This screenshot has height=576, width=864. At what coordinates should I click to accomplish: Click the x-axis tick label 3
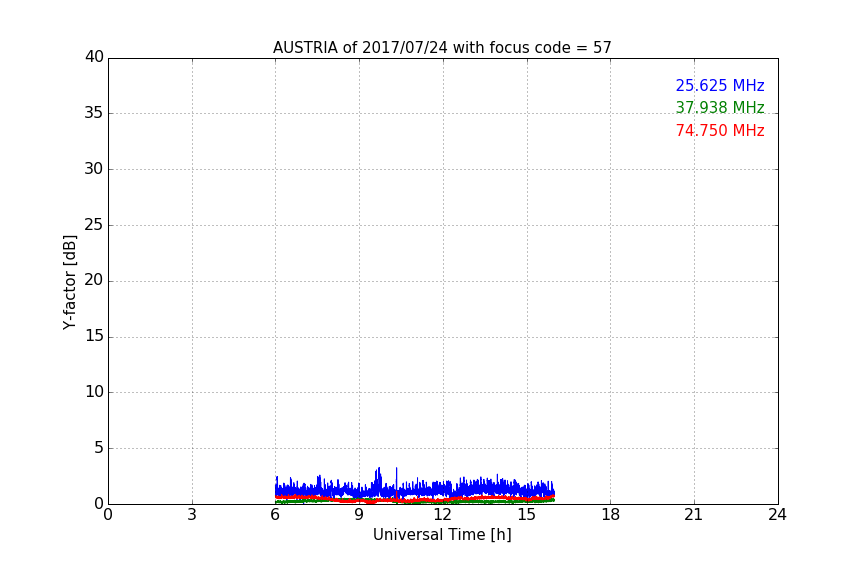192,515
